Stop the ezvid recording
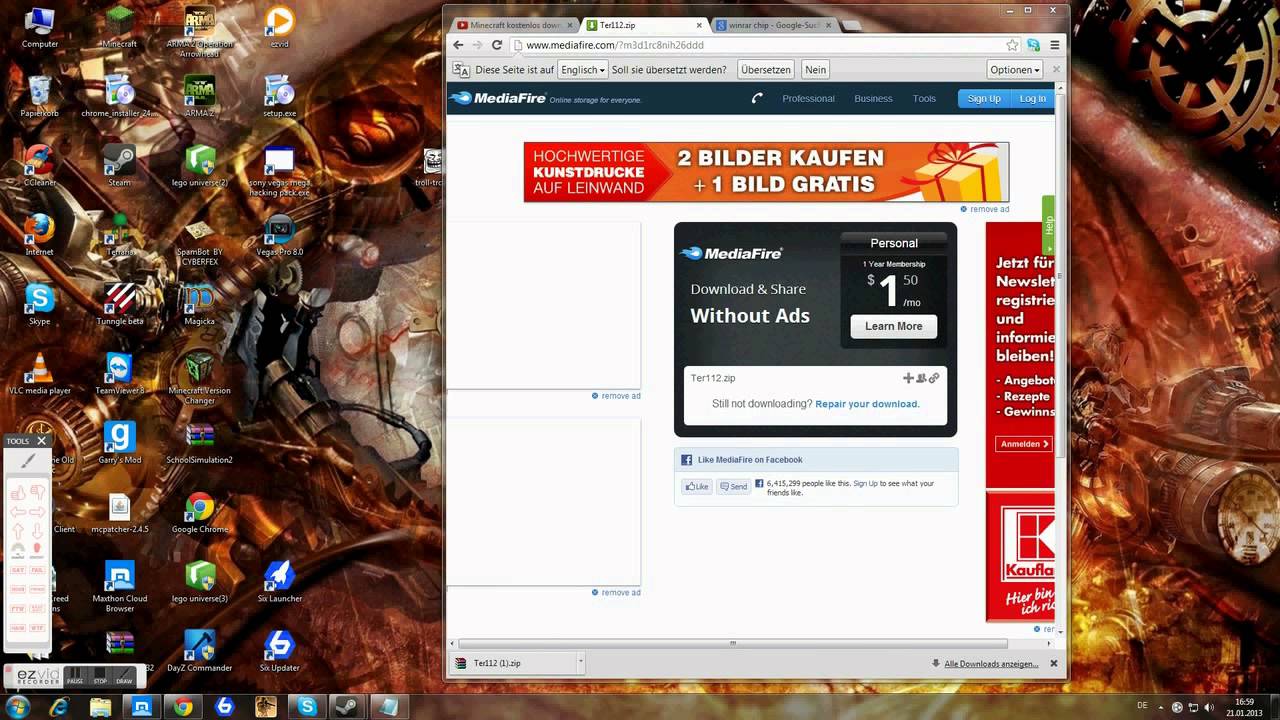This screenshot has width=1280, height=720. pos(100,677)
